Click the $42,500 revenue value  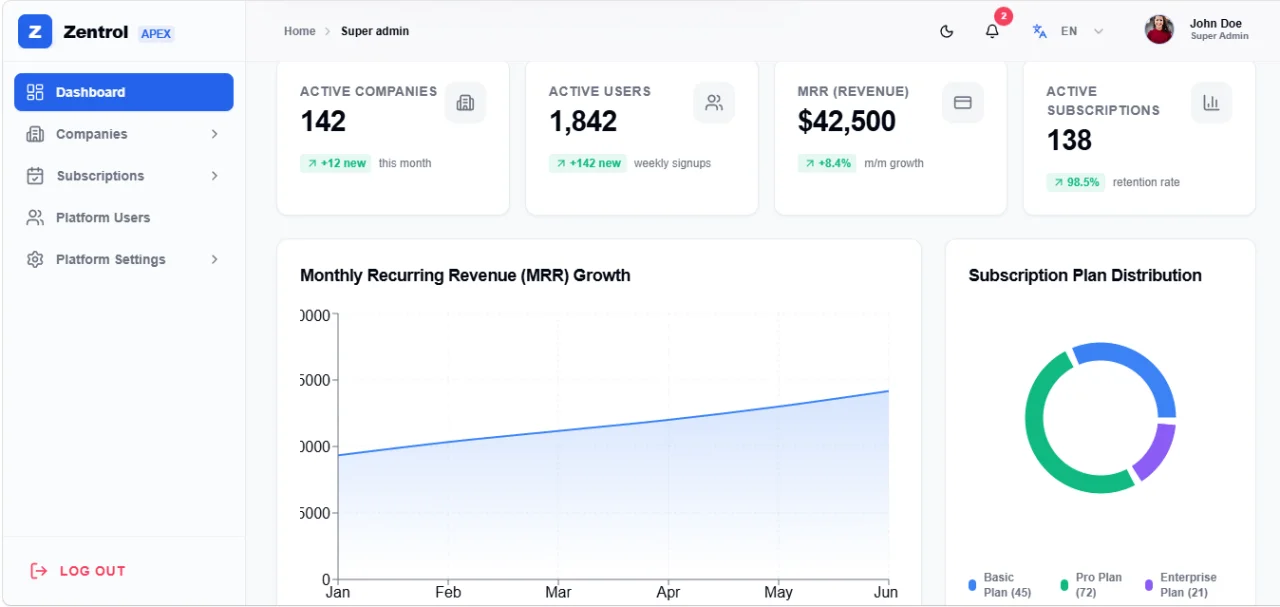point(847,121)
